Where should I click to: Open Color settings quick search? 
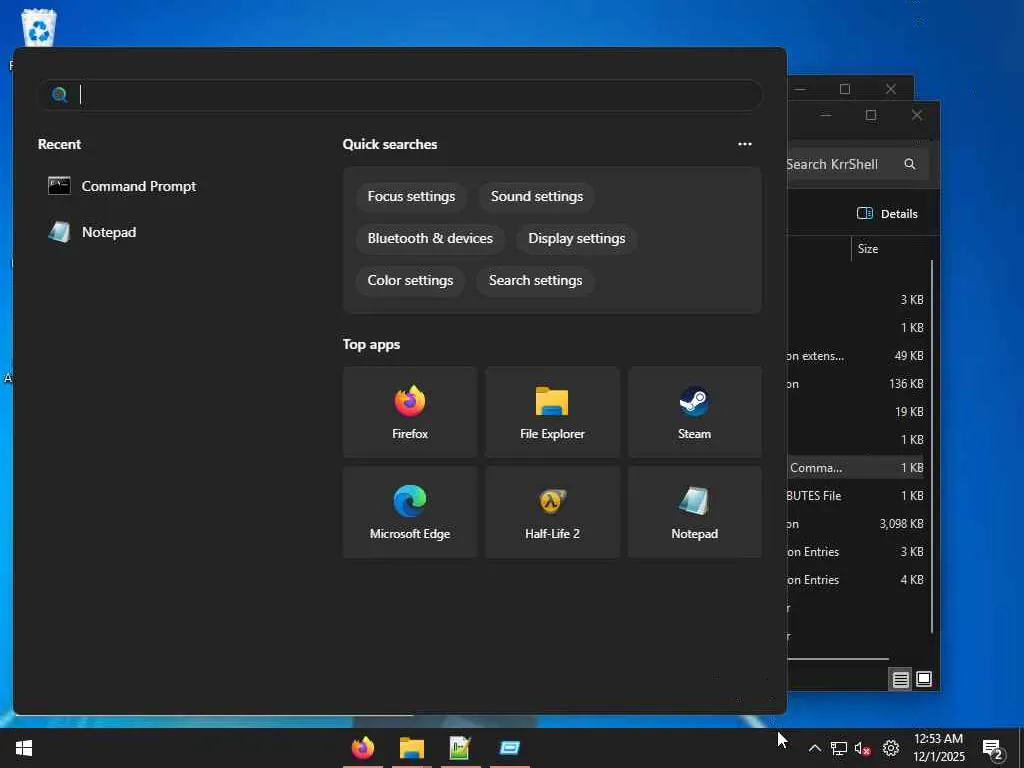pyautogui.click(x=410, y=280)
